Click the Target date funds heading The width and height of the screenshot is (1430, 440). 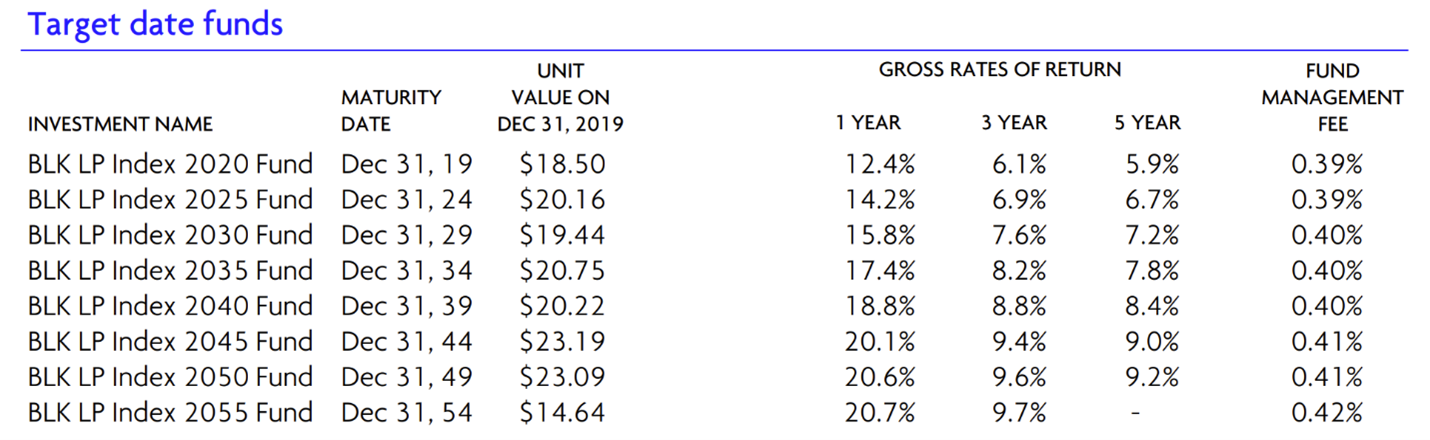tap(156, 23)
